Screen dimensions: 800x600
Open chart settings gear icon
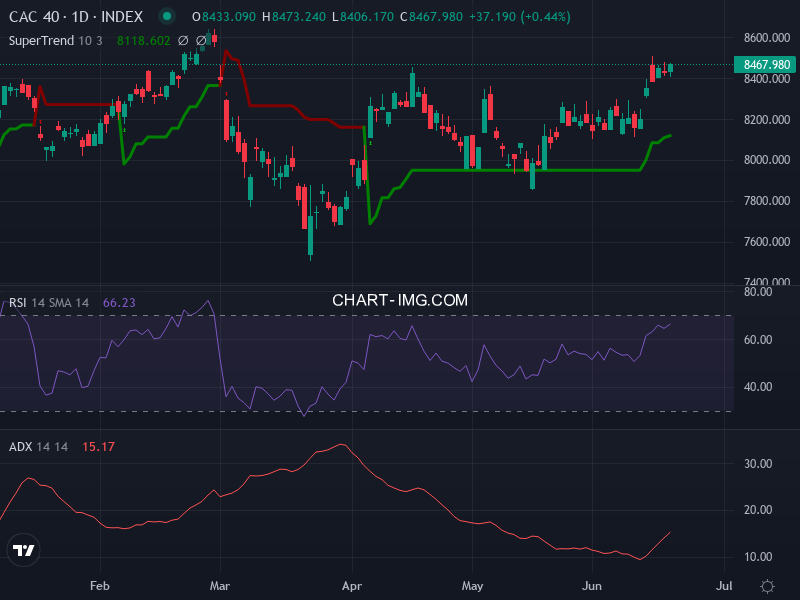(767, 586)
